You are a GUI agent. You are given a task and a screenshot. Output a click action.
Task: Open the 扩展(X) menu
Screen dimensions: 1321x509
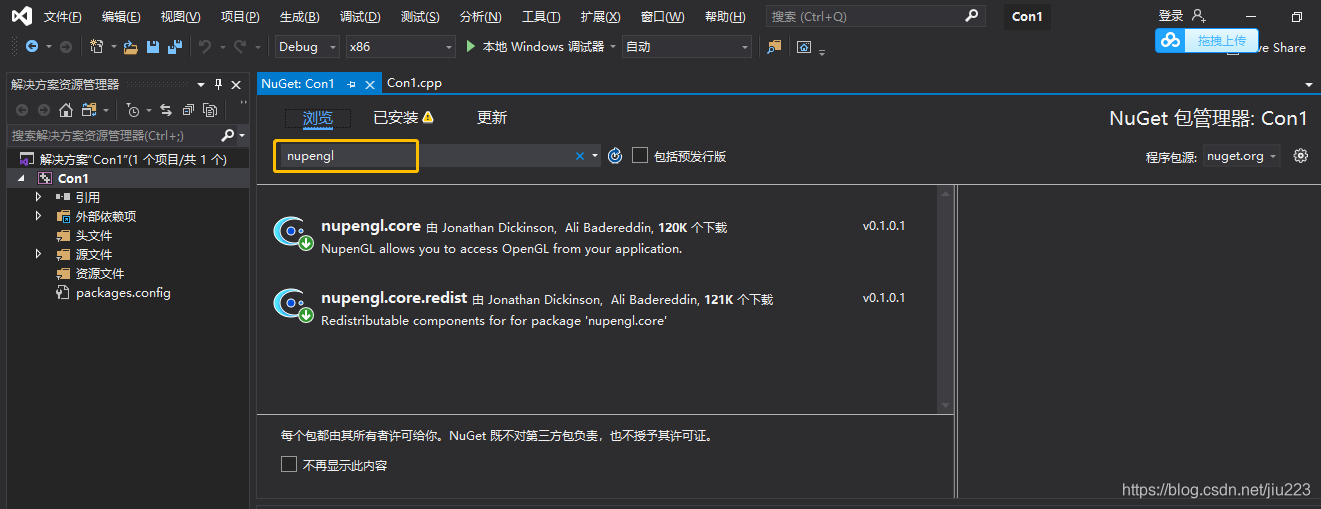click(600, 17)
